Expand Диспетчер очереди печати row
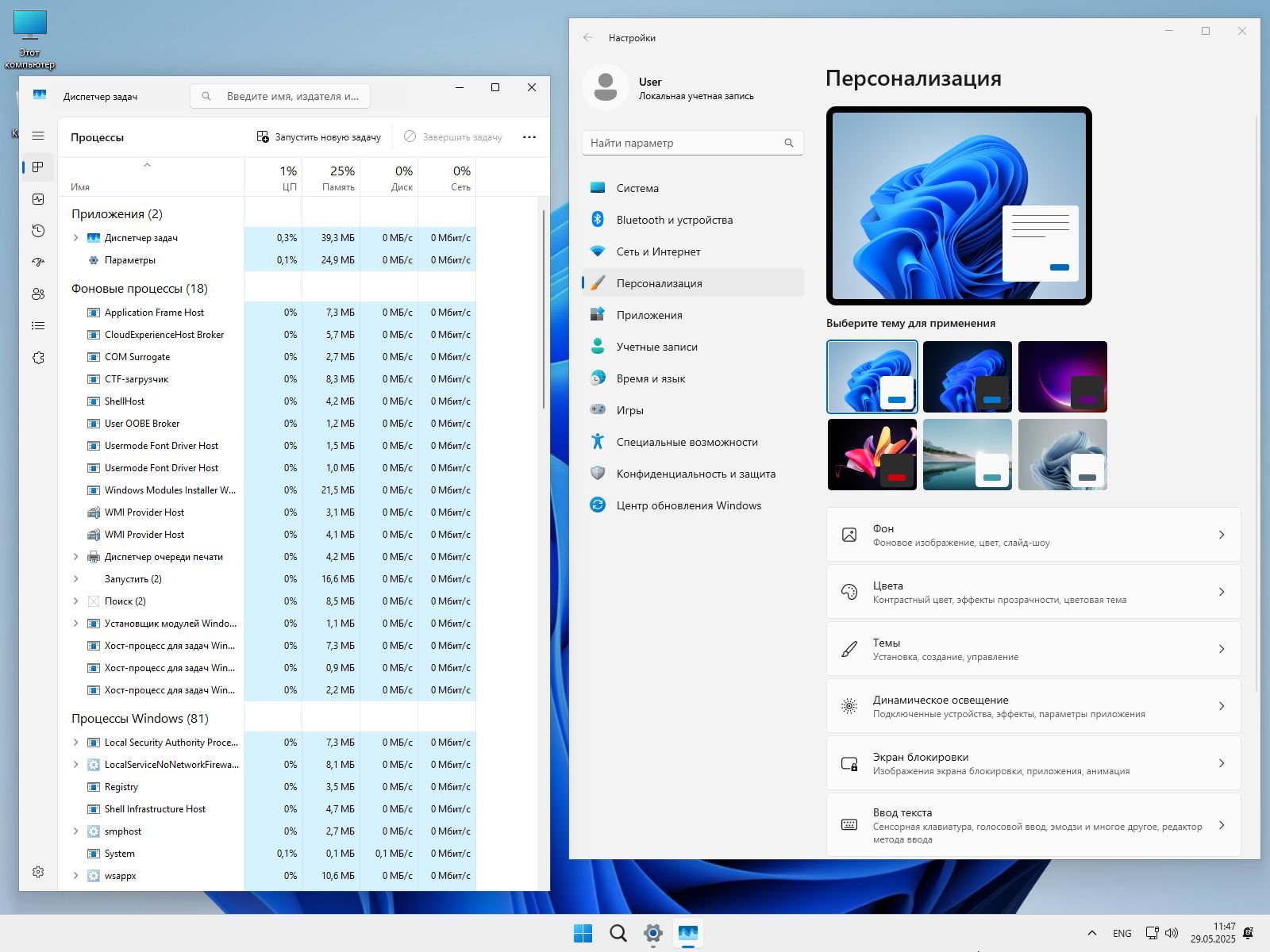The height and width of the screenshot is (952, 1270). point(75,557)
